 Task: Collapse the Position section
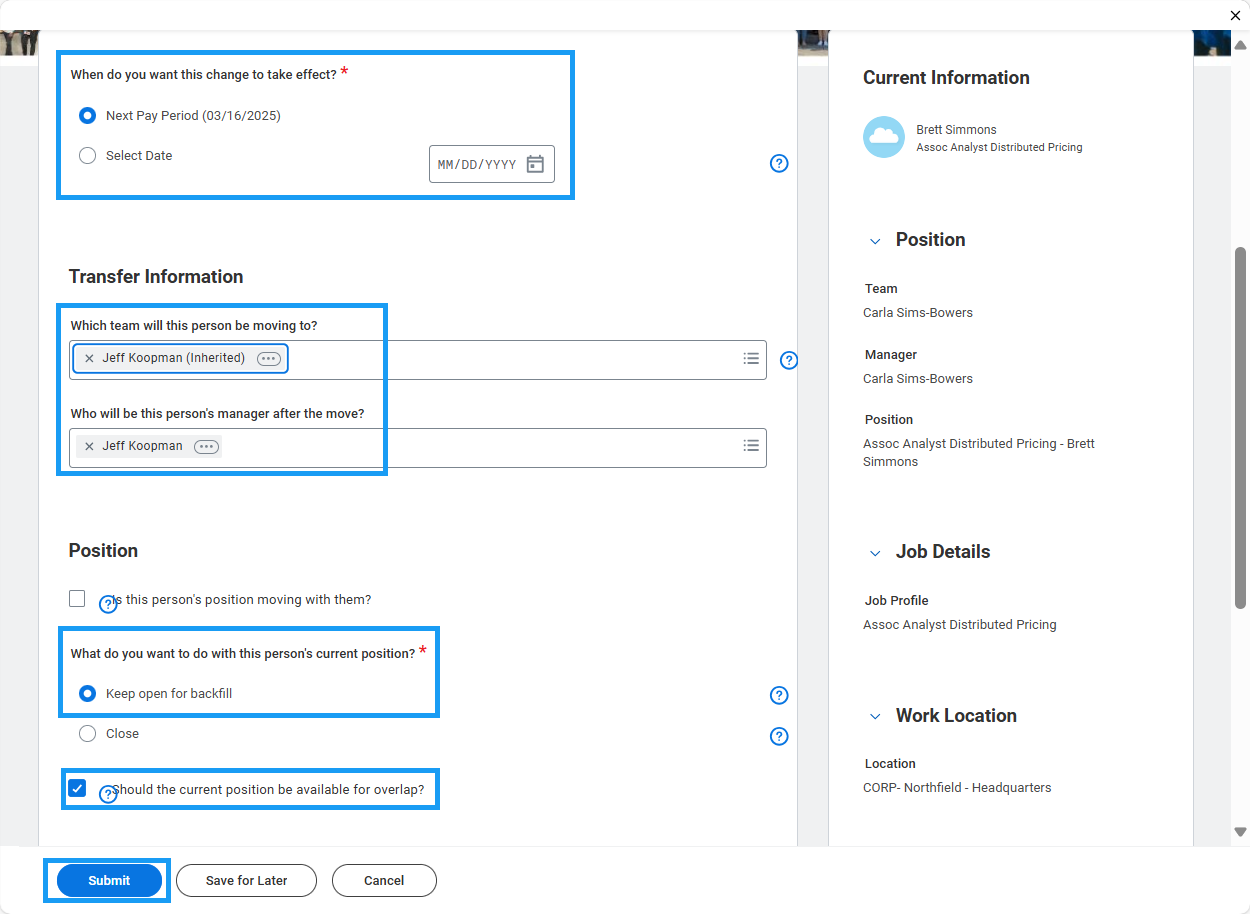[875, 241]
